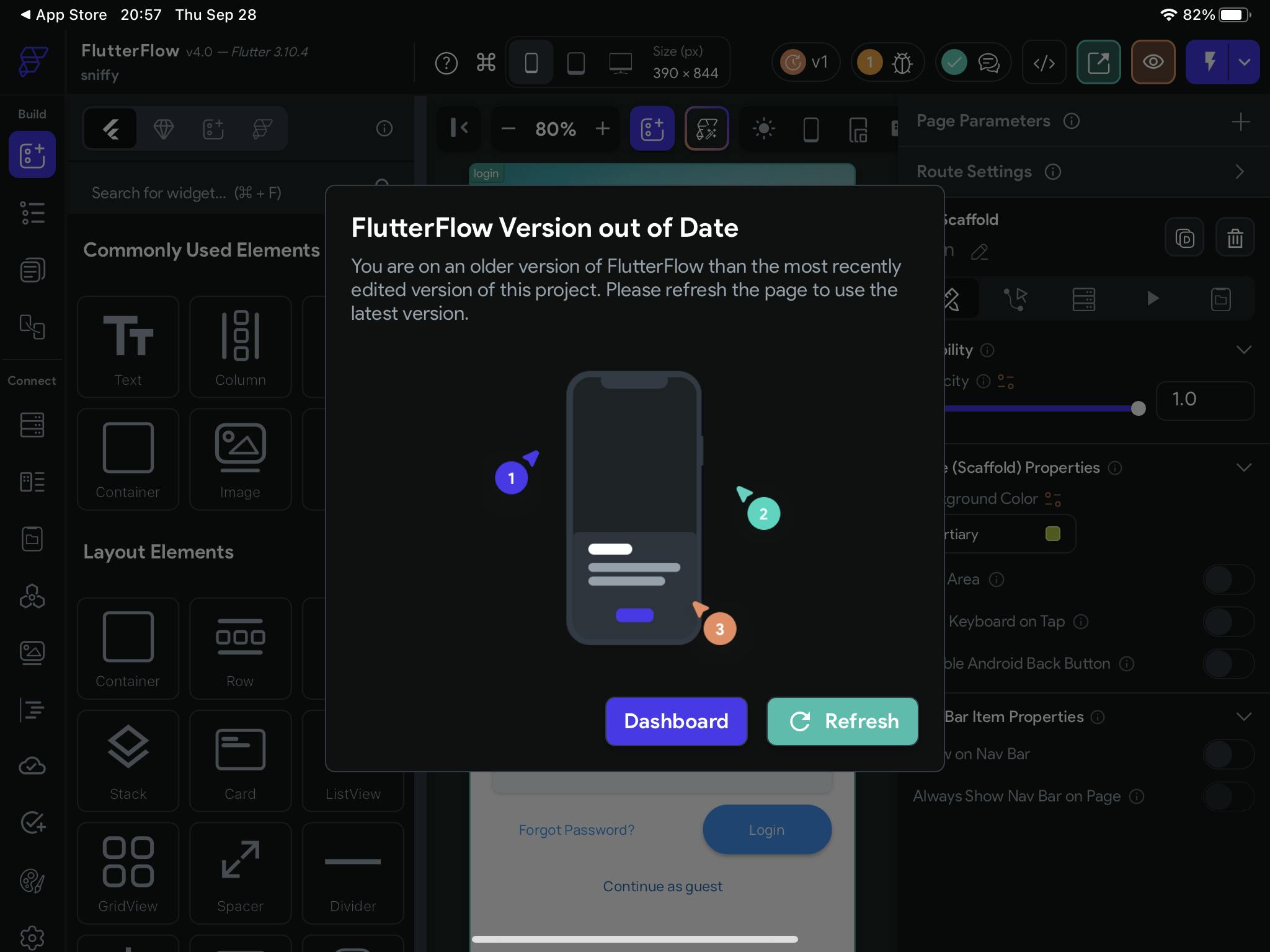Enable Always Show Nav Bar on Page
Image resolution: width=1270 pixels, height=952 pixels.
coord(1228,796)
